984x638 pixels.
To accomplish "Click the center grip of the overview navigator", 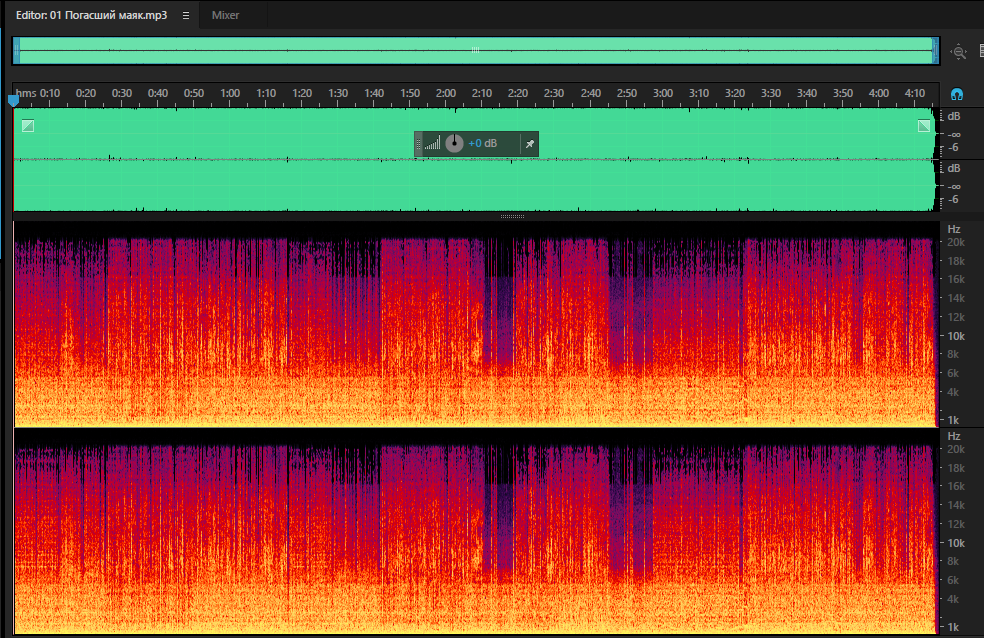I will pos(476,50).
